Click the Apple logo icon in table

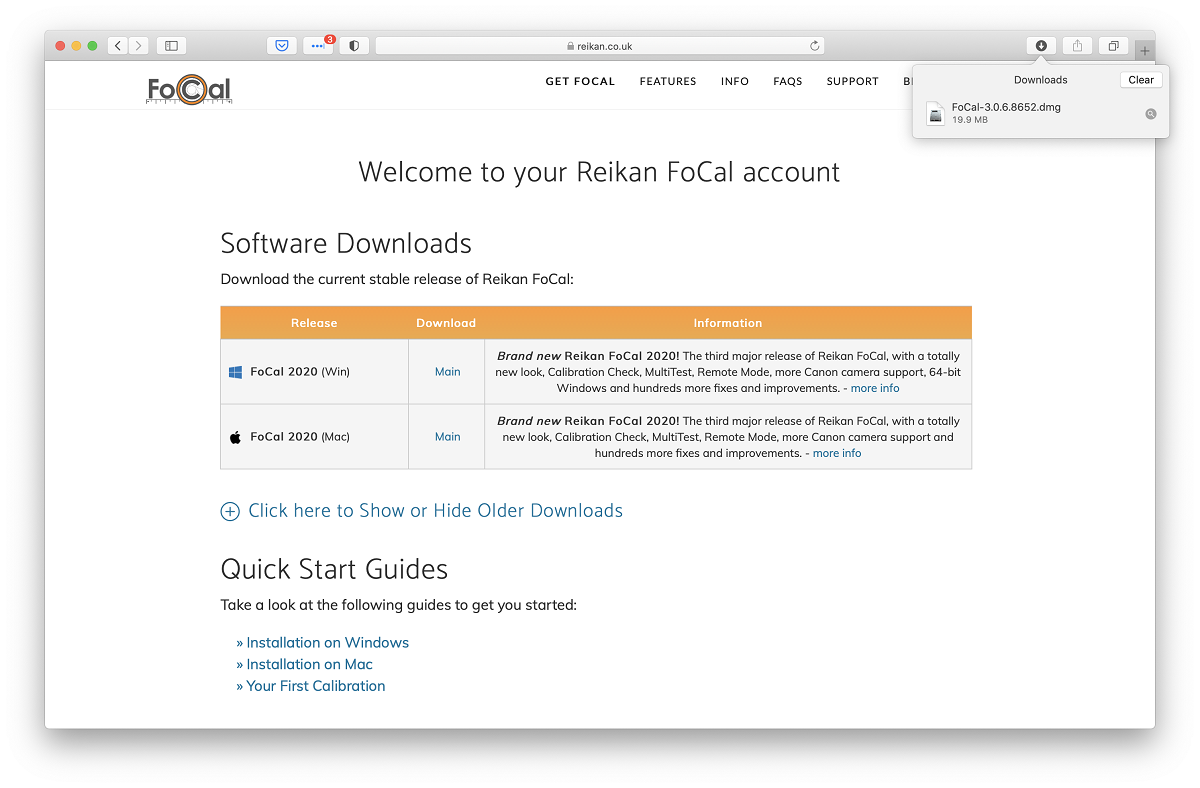click(236, 437)
